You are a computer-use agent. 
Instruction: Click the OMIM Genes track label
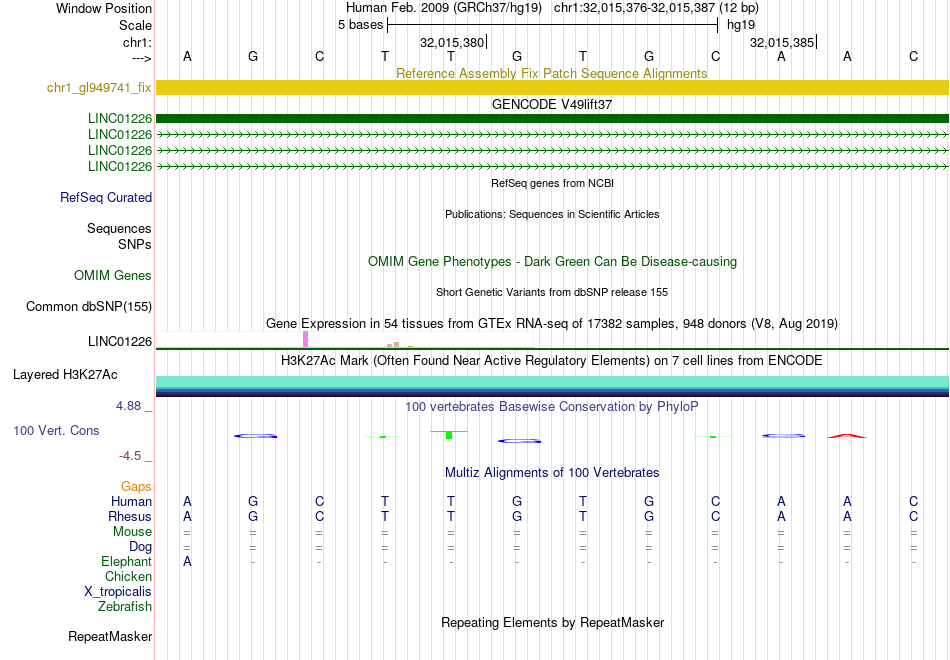pyautogui.click(x=113, y=275)
